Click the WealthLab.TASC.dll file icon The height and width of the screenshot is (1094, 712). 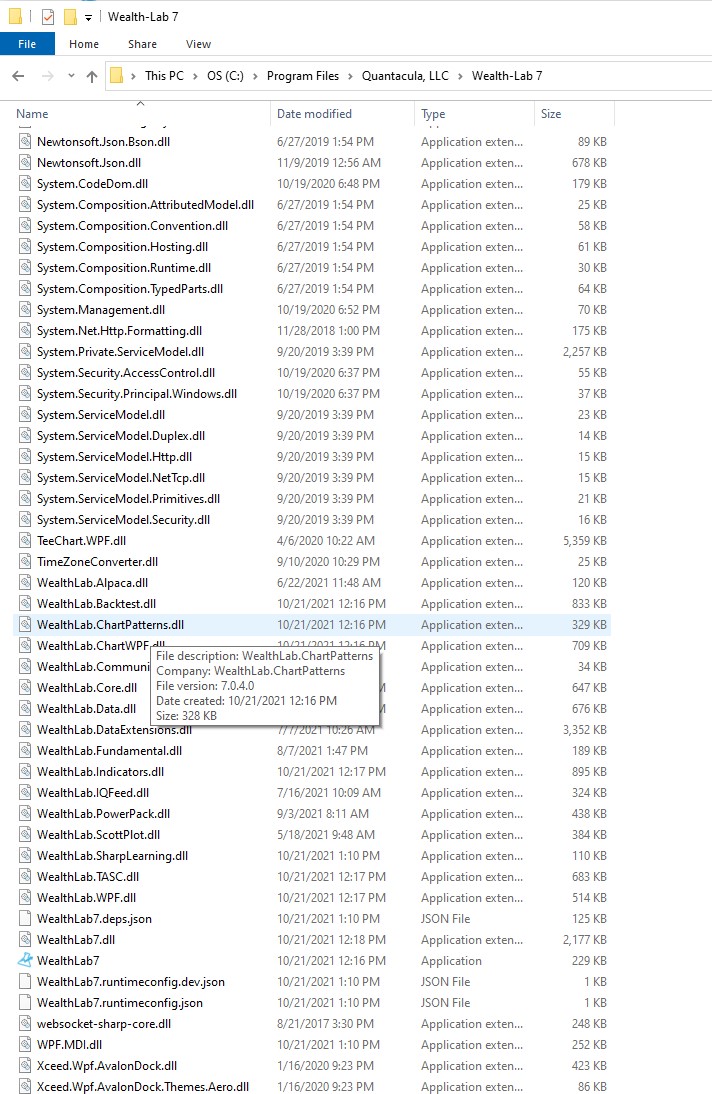[x=25, y=876]
